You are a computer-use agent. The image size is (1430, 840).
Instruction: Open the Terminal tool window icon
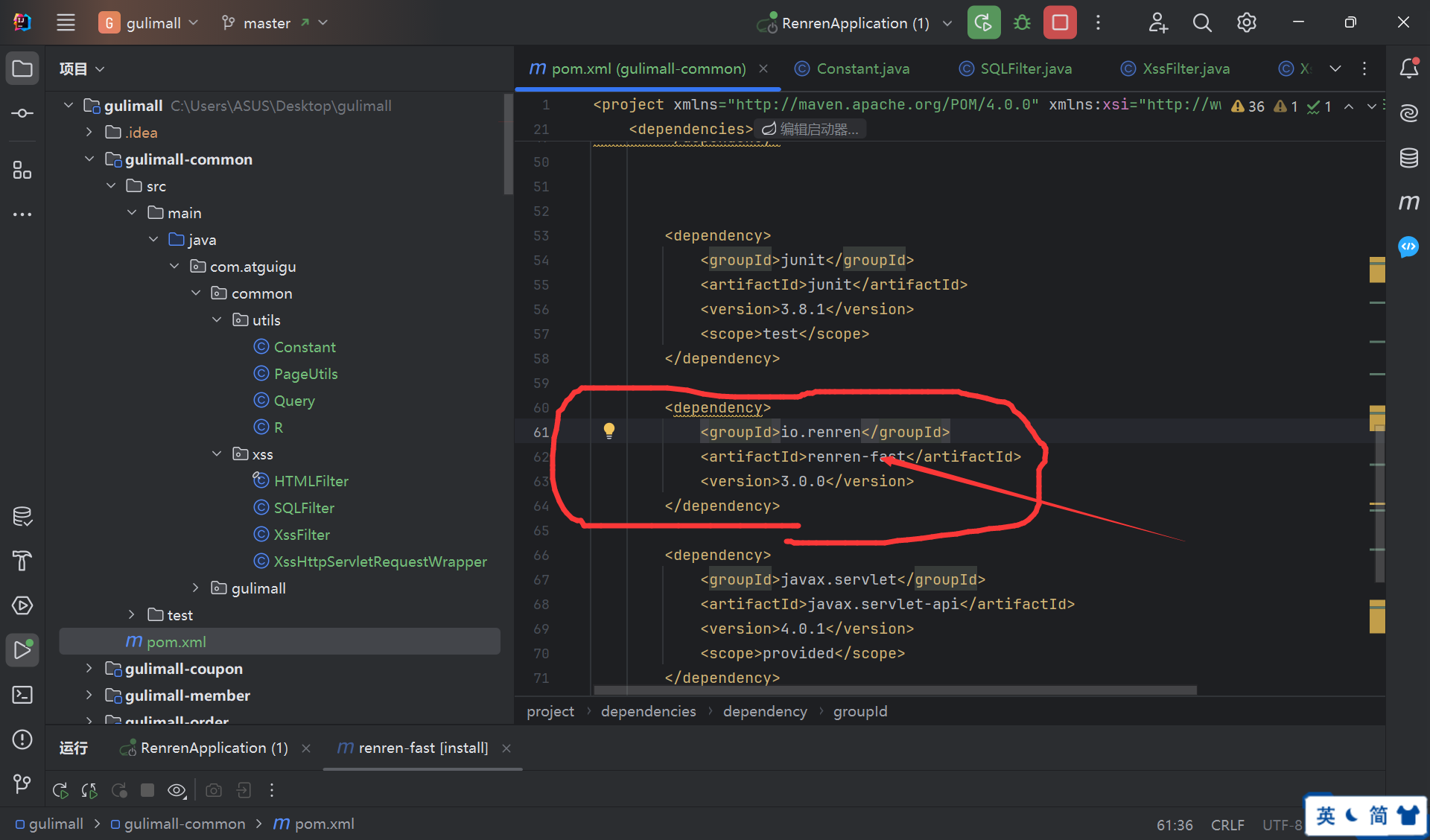pyautogui.click(x=22, y=695)
